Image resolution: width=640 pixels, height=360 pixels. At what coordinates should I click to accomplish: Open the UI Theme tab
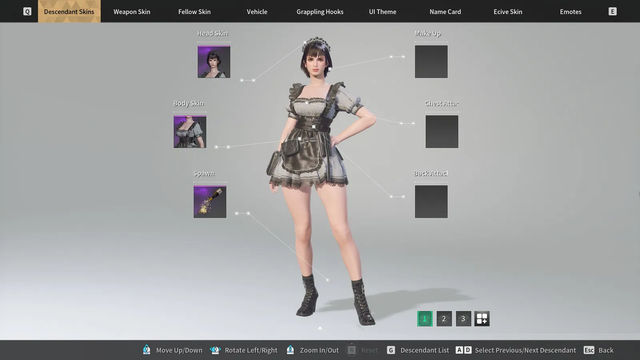tap(382, 12)
